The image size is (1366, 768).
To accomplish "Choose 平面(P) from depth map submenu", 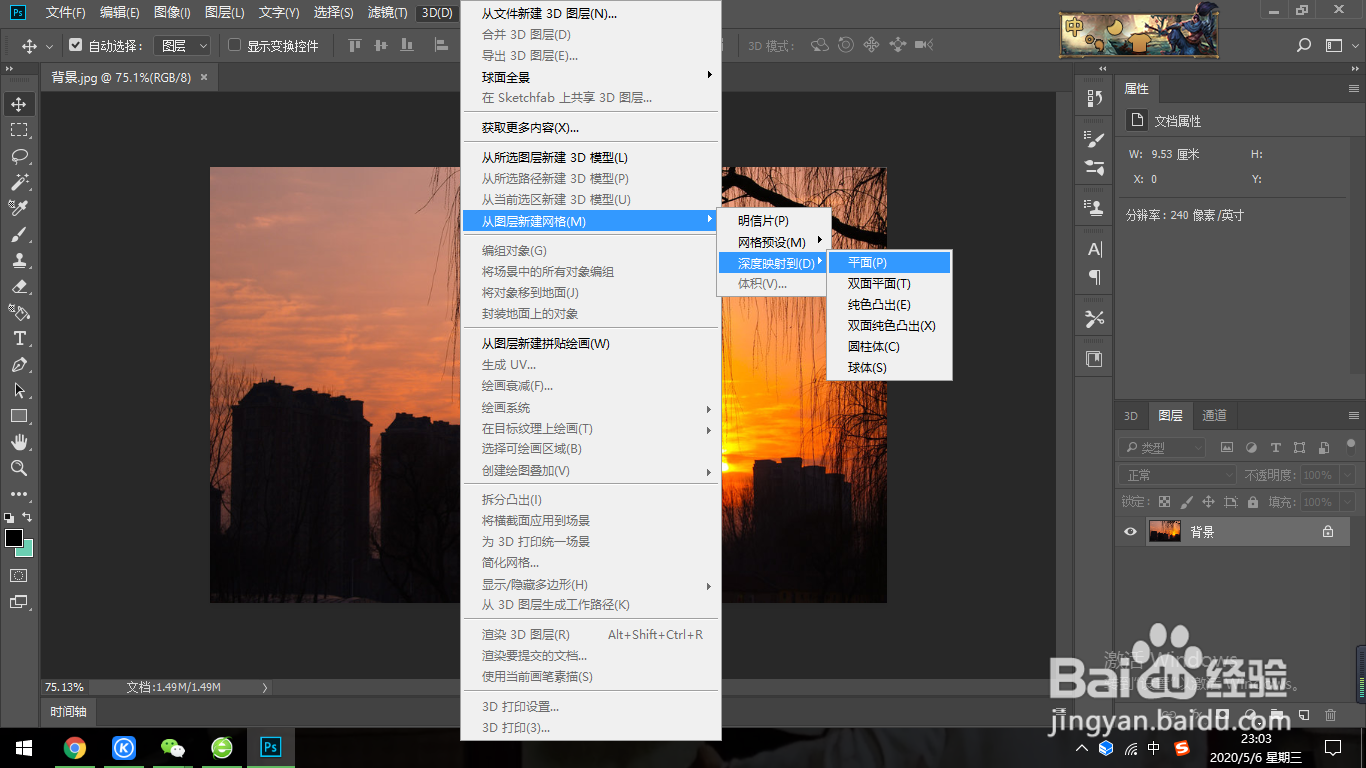I will (x=889, y=263).
